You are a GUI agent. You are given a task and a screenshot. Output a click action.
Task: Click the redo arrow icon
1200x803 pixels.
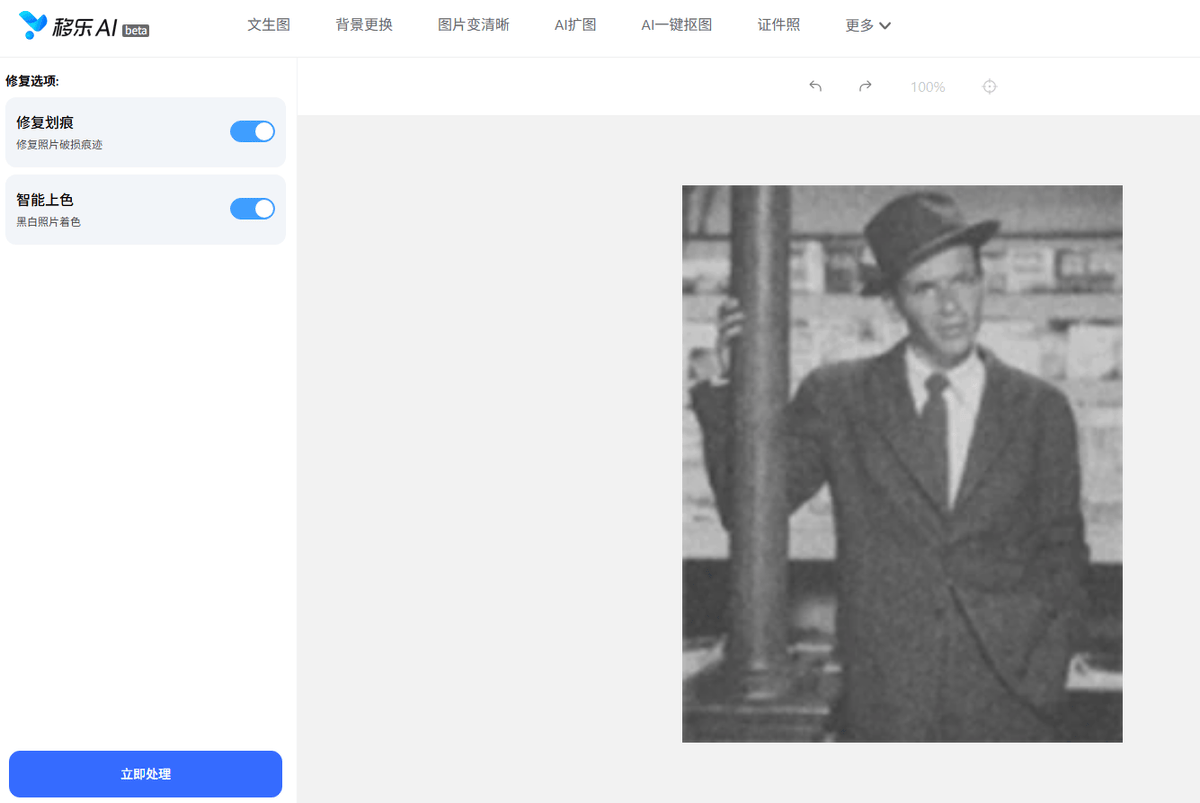point(865,87)
